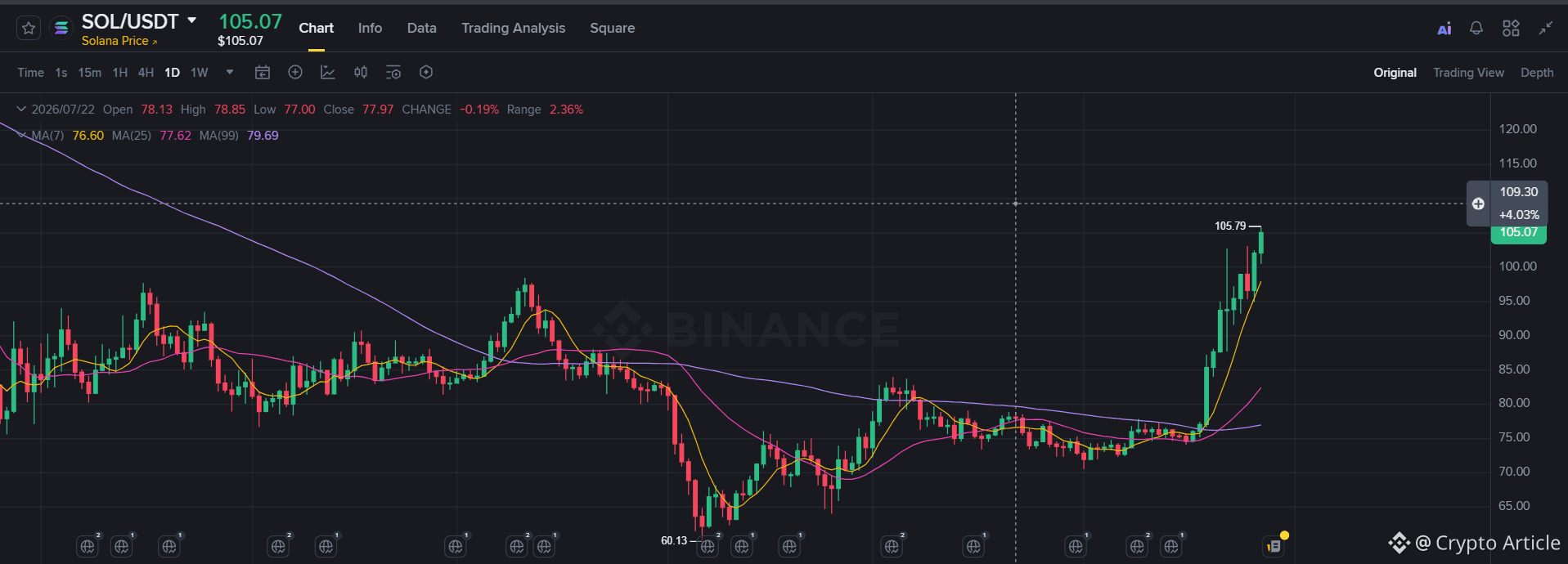Image resolution: width=1568 pixels, height=564 pixels.
Task: Open the chart display settings list icon
Action: pyautogui.click(x=393, y=73)
